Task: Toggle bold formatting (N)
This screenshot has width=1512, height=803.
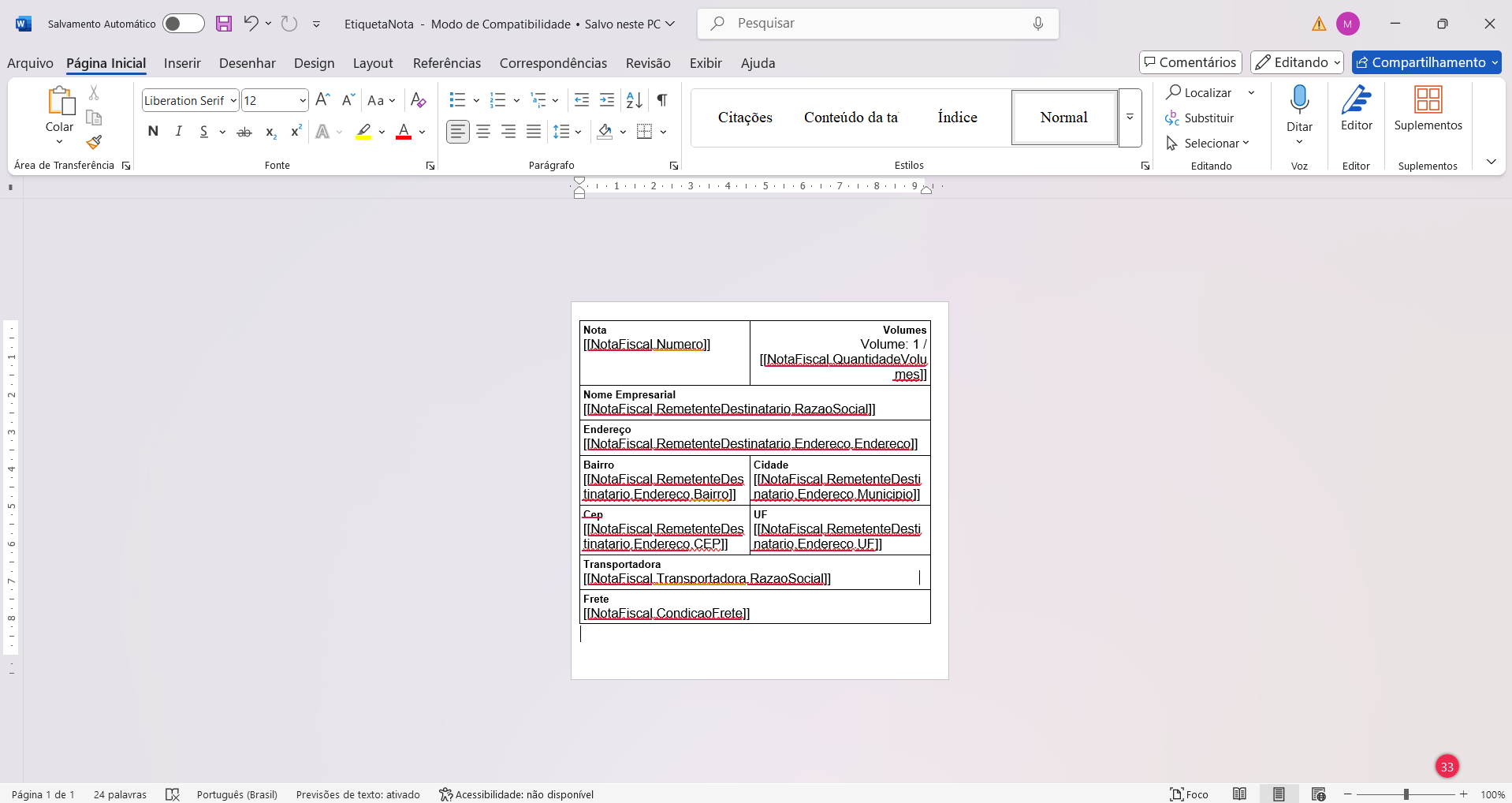Action: (x=153, y=132)
